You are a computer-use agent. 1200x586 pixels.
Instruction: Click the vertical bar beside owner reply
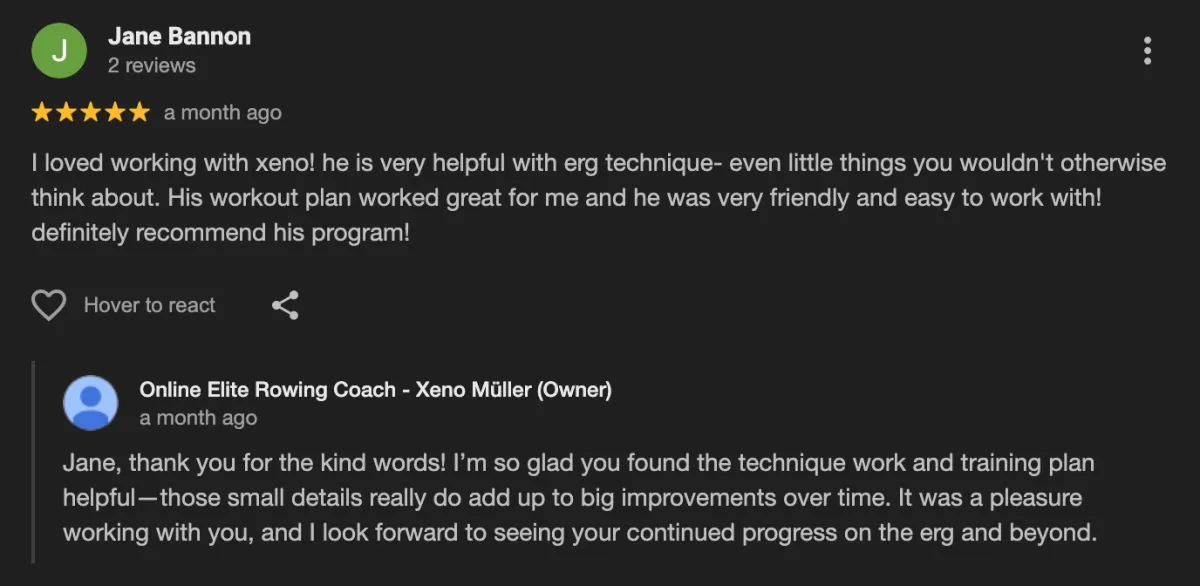(x=33, y=462)
